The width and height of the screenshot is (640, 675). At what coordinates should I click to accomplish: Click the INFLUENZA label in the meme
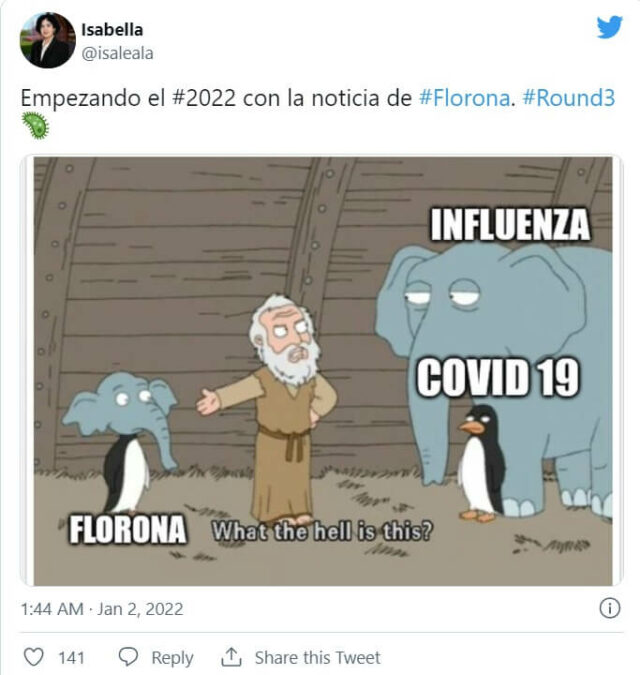(x=510, y=225)
